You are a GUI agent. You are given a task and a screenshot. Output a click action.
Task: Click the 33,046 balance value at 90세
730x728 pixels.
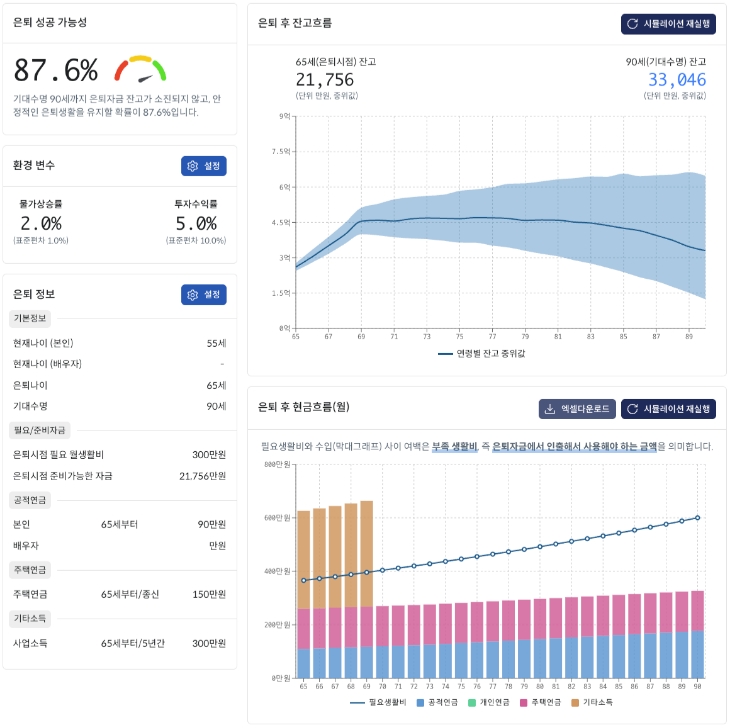coord(676,80)
